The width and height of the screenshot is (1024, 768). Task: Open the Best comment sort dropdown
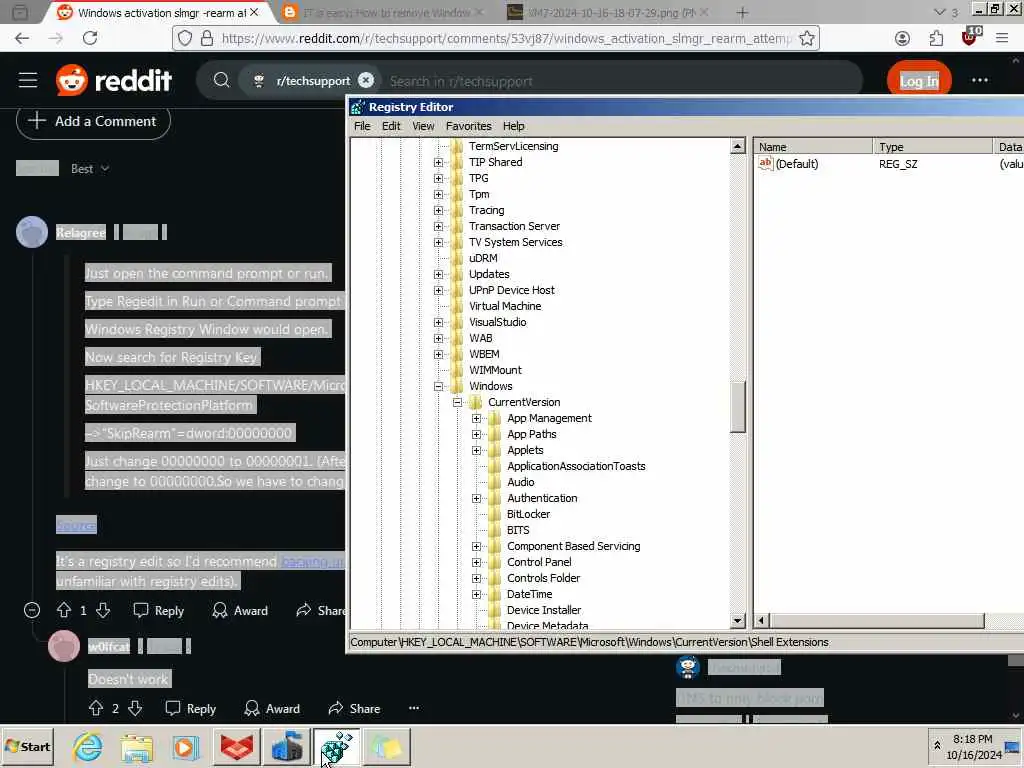(x=90, y=168)
